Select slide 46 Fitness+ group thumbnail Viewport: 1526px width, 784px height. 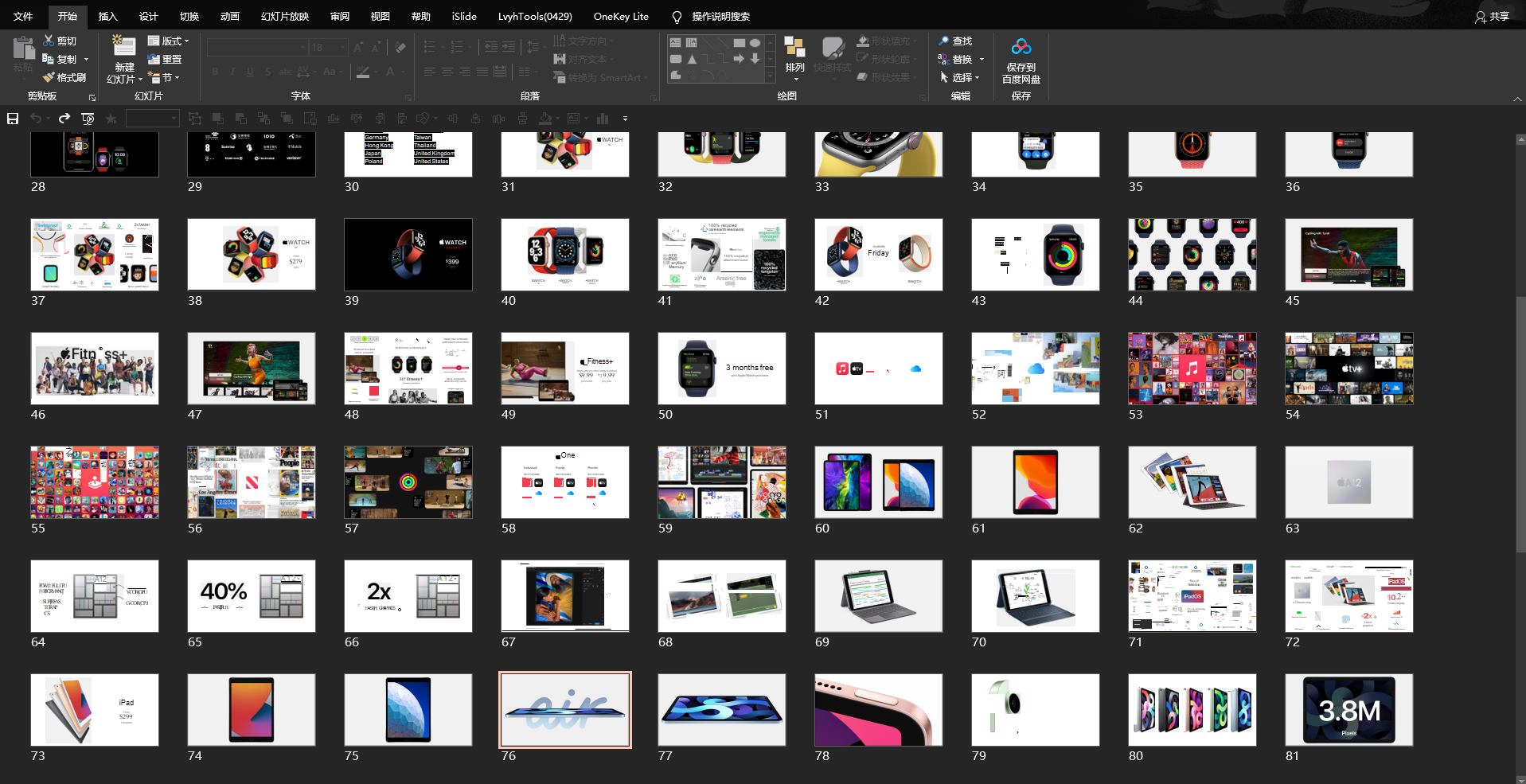[94, 369]
